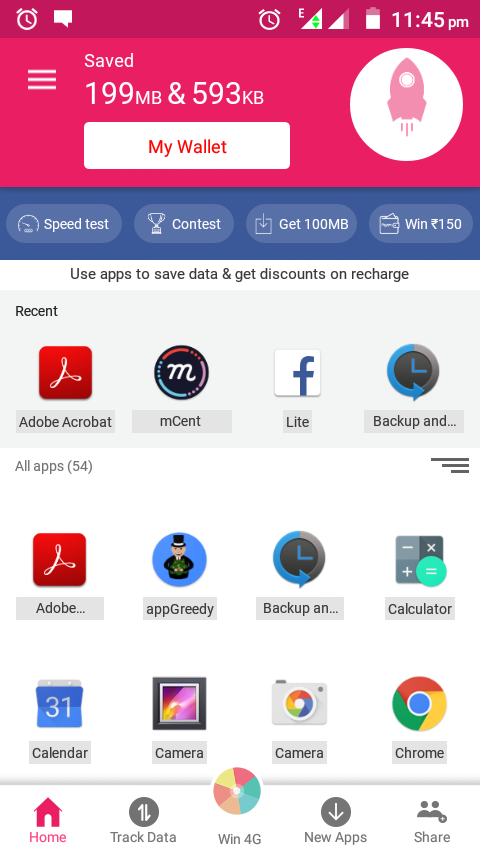Launch the Calculator app

(420, 560)
